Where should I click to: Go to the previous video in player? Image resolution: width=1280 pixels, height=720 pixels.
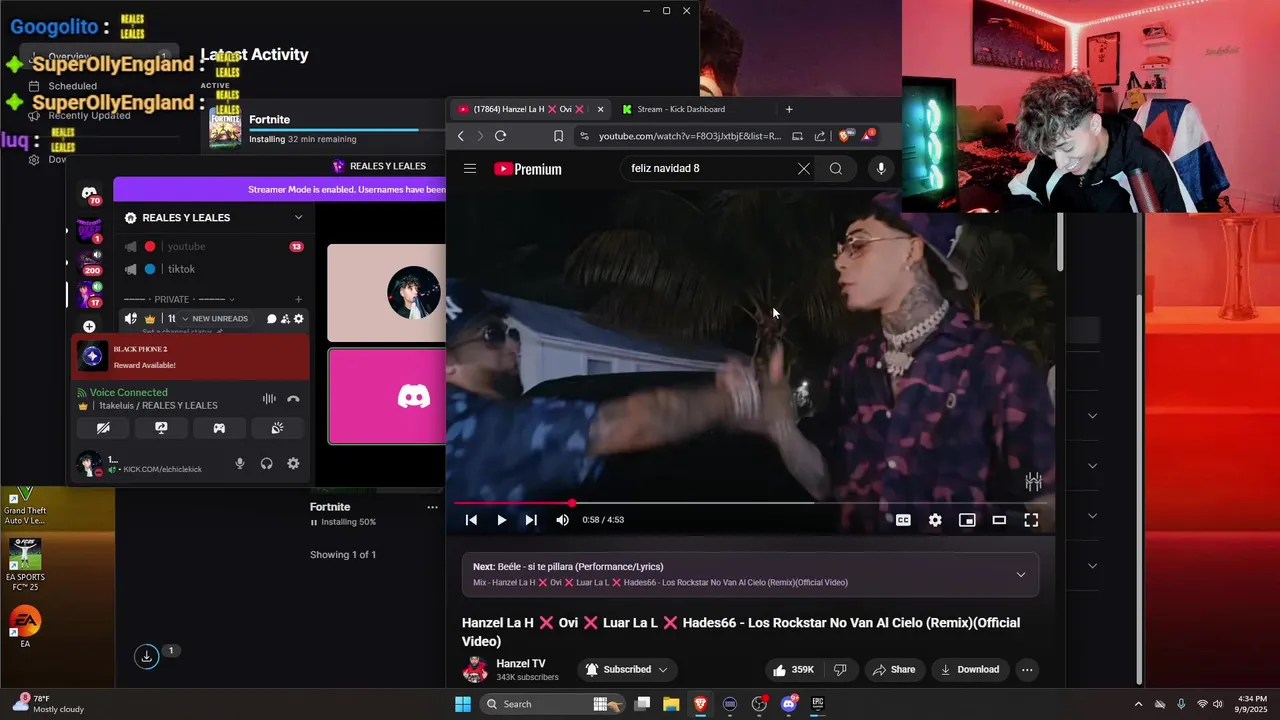point(471,520)
